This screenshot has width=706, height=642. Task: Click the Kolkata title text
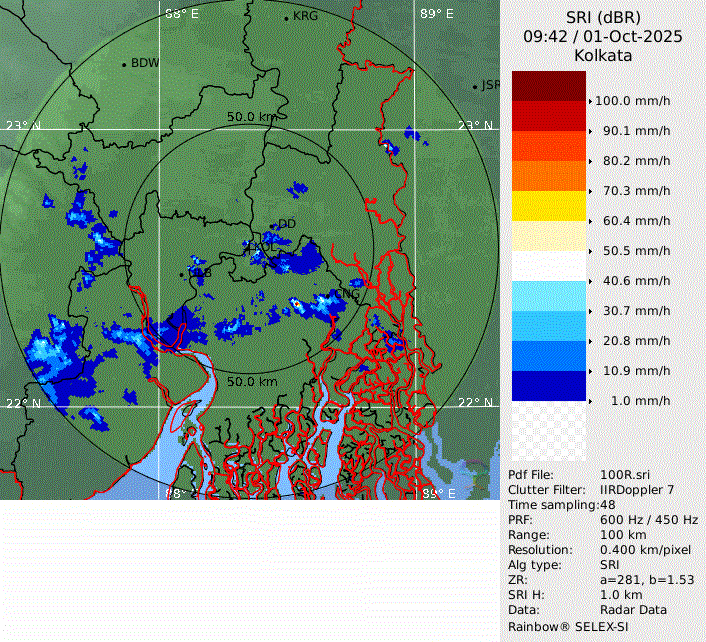point(603,55)
